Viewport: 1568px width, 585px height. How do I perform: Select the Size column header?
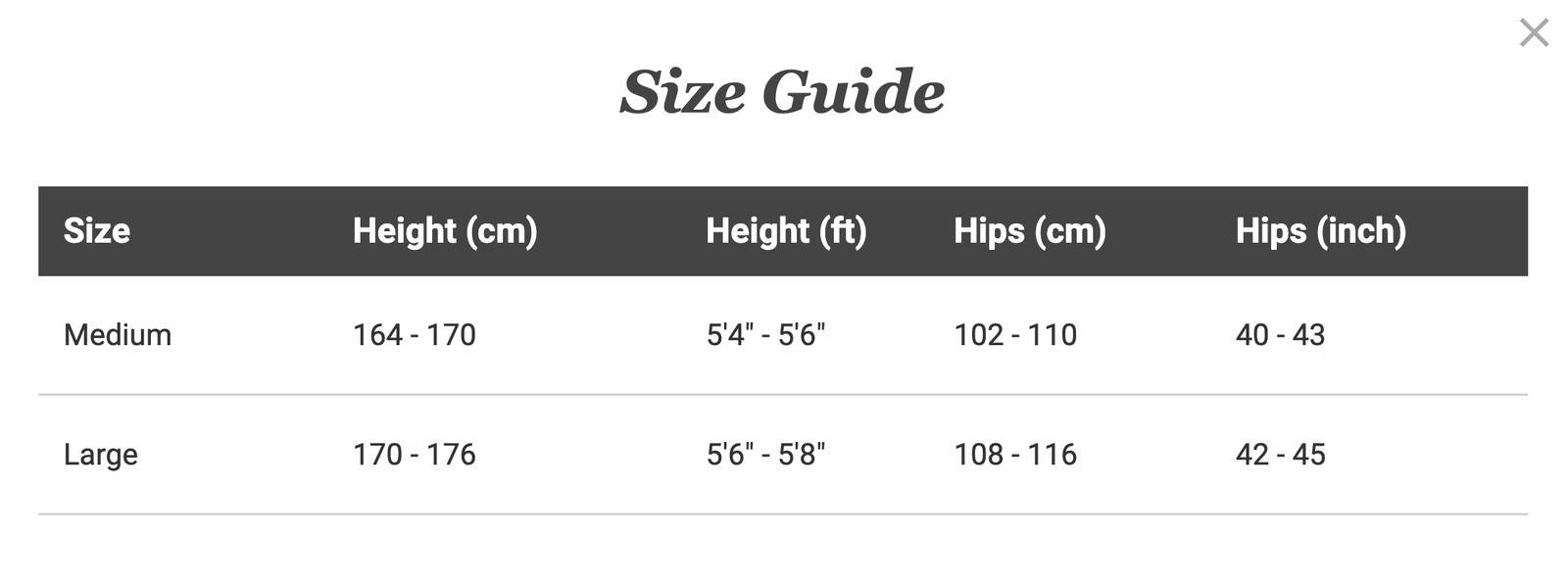(97, 231)
